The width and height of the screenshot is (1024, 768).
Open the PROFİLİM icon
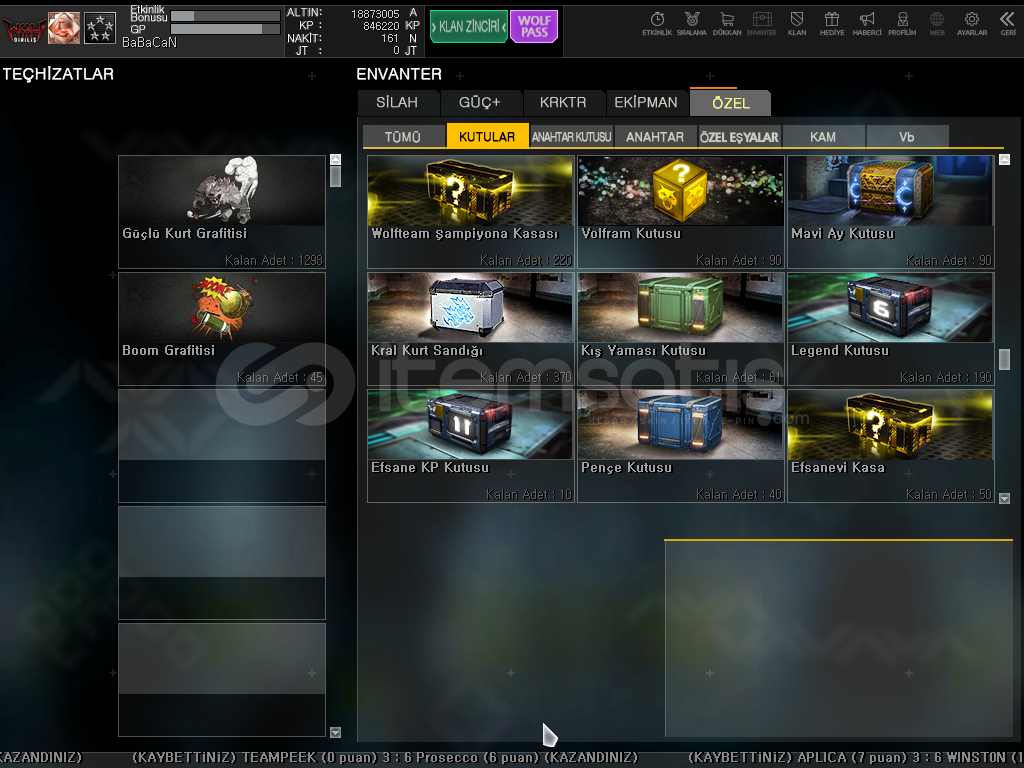click(x=902, y=24)
